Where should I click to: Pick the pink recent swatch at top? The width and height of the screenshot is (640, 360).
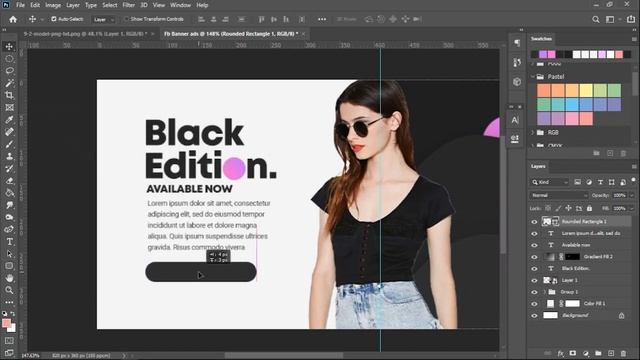coord(551,54)
